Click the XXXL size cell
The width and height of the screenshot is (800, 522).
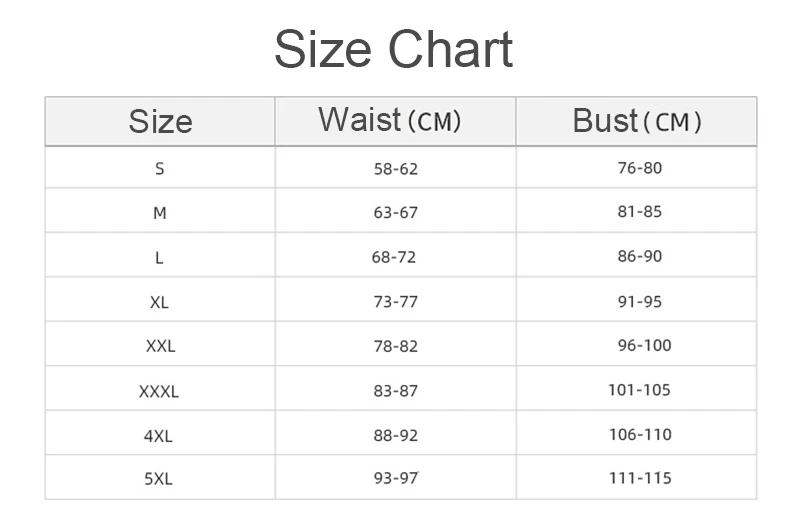[159, 391]
